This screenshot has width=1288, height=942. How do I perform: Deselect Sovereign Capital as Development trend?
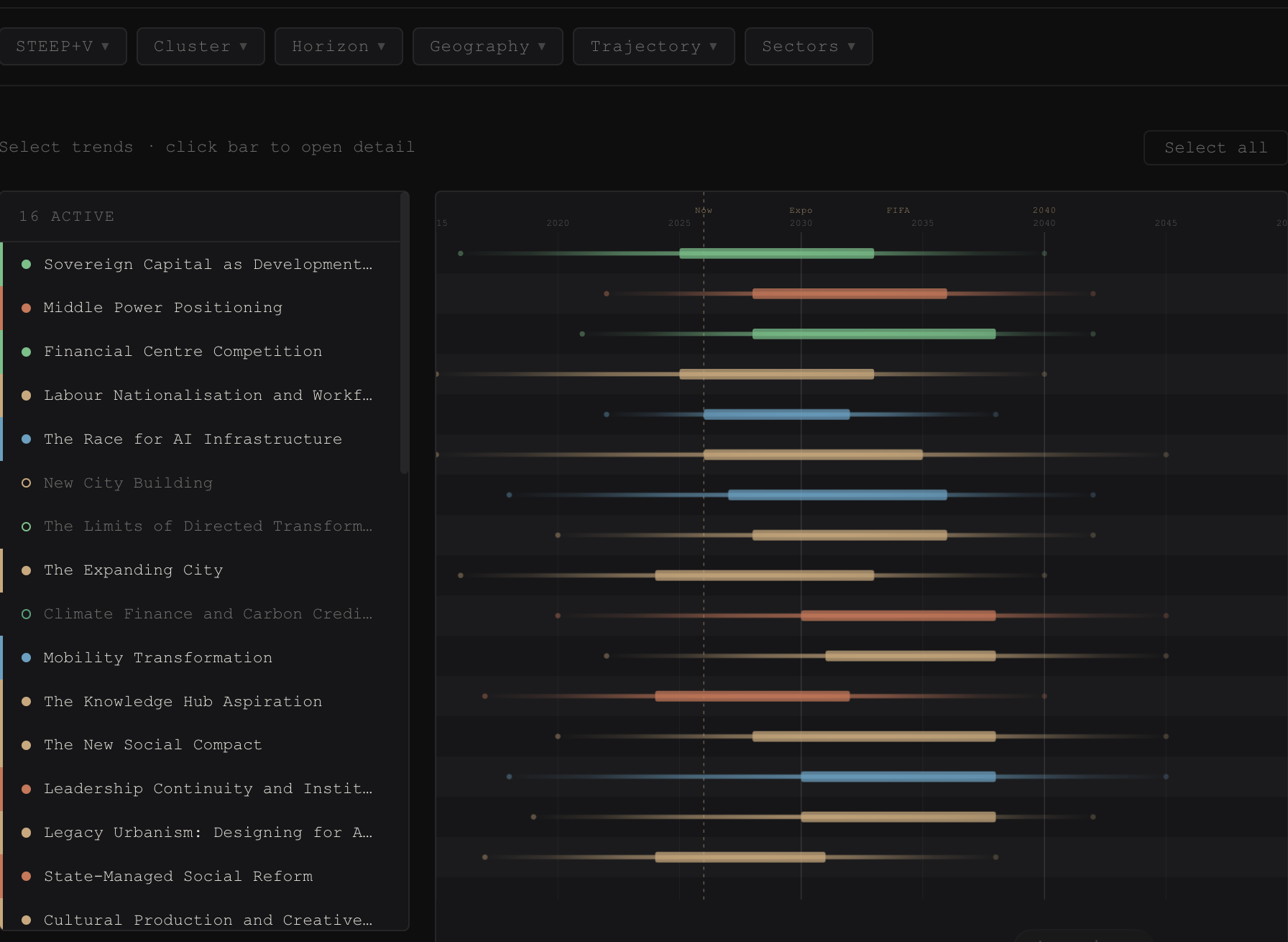tap(201, 265)
